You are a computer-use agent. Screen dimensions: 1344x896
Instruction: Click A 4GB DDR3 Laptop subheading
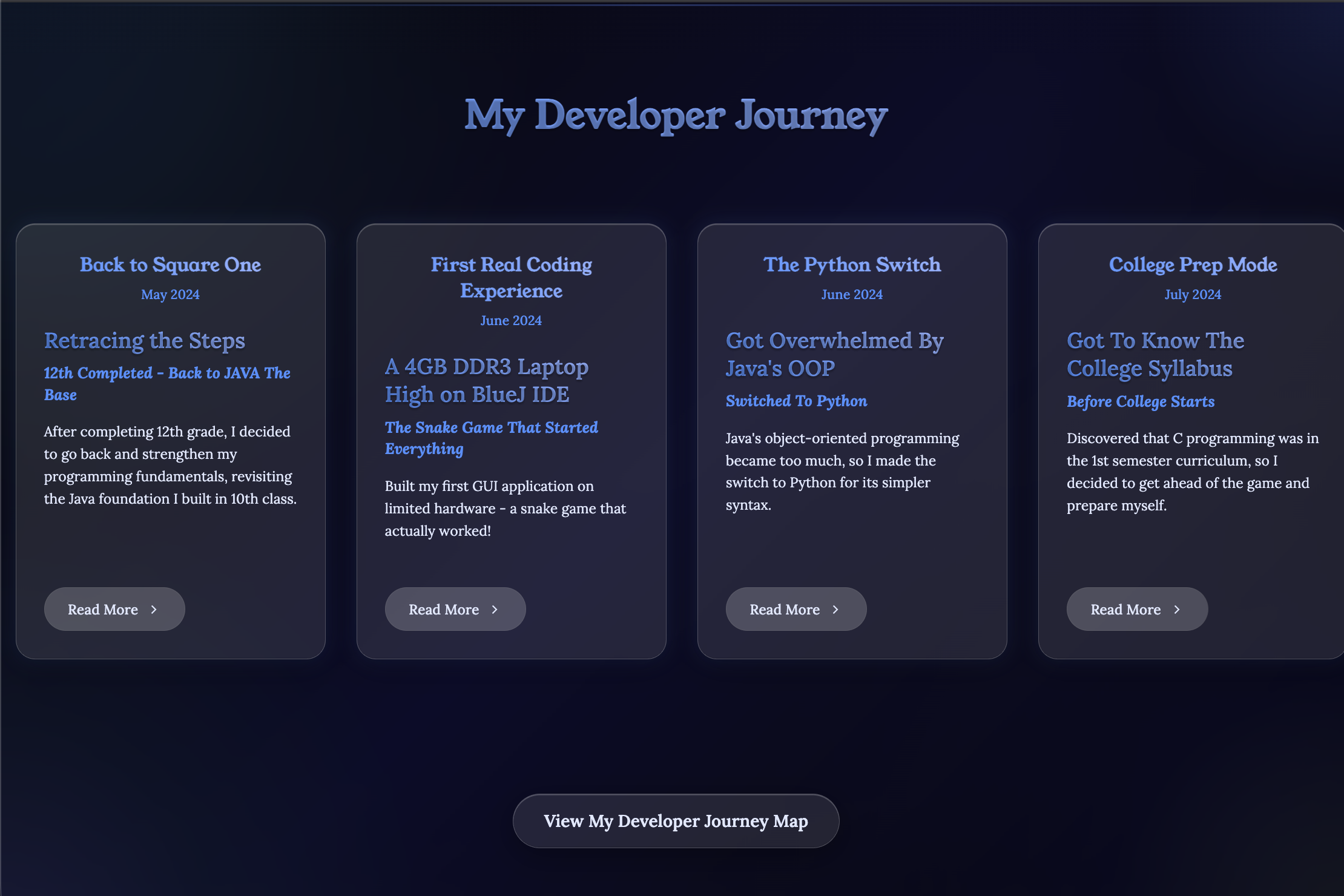coord(486,380)
